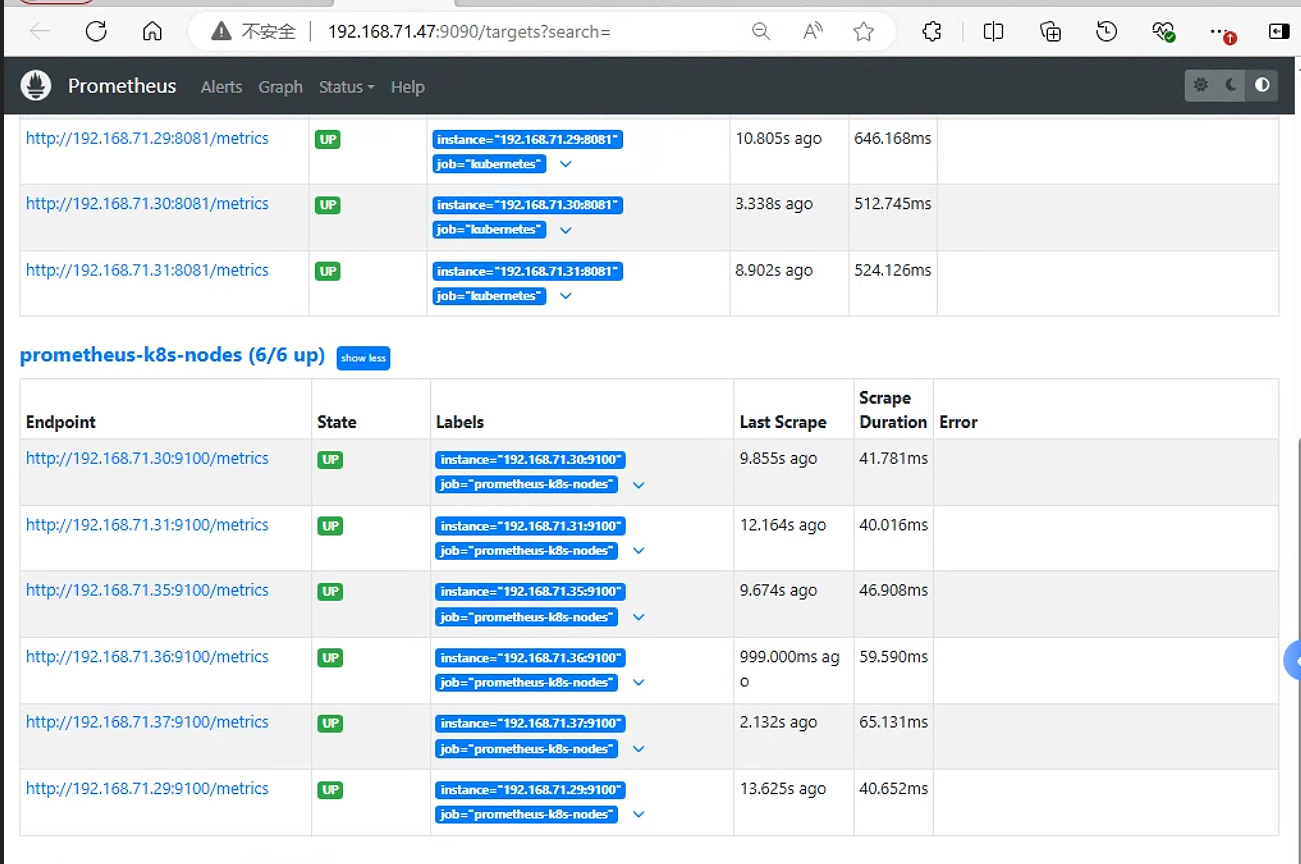Open the Graph page
This screenshot has width=1301, height=864.
tap(280, 87)
